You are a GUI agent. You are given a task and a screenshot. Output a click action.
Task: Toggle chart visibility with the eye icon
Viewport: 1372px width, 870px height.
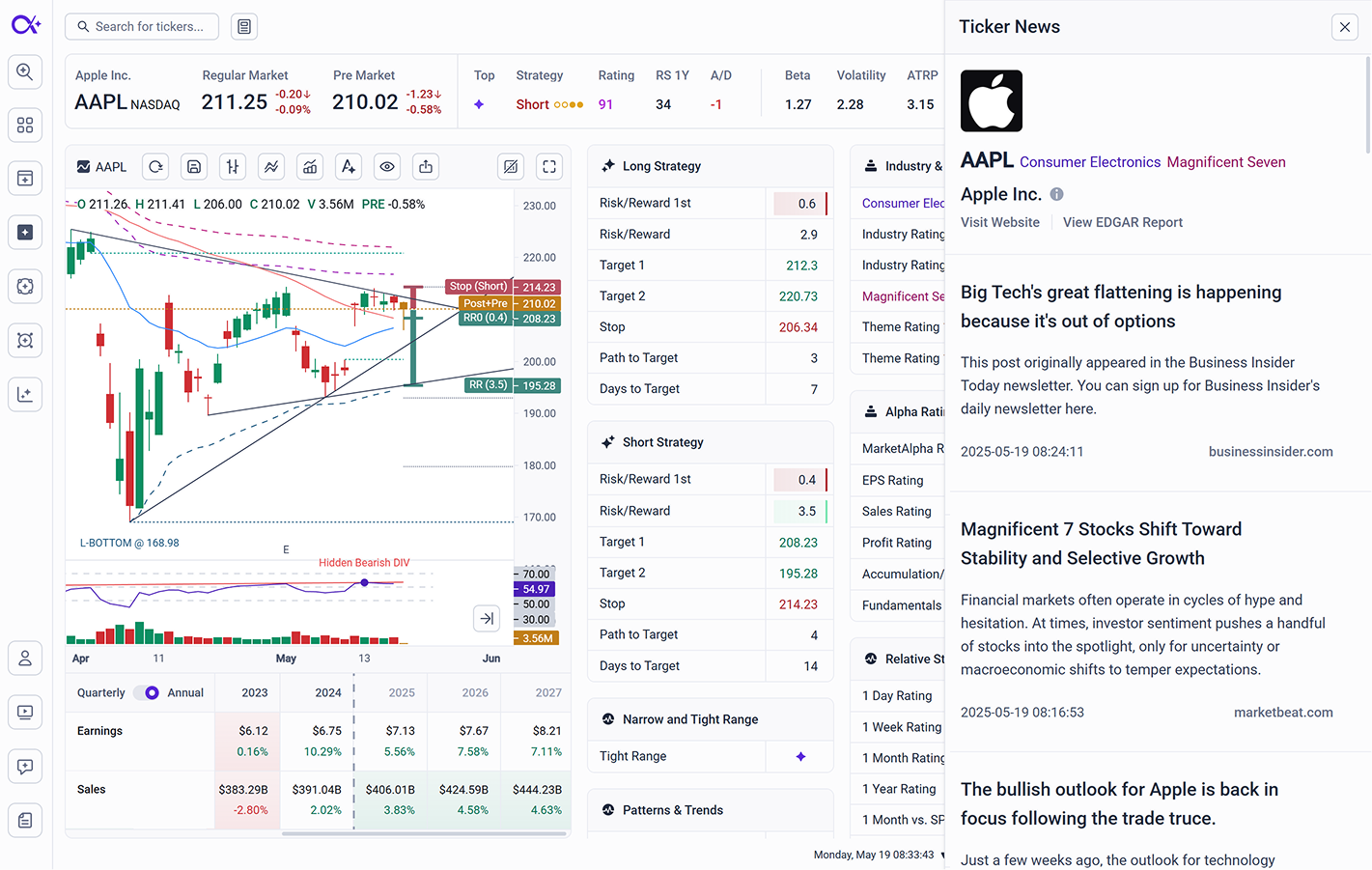pos(387,167)
